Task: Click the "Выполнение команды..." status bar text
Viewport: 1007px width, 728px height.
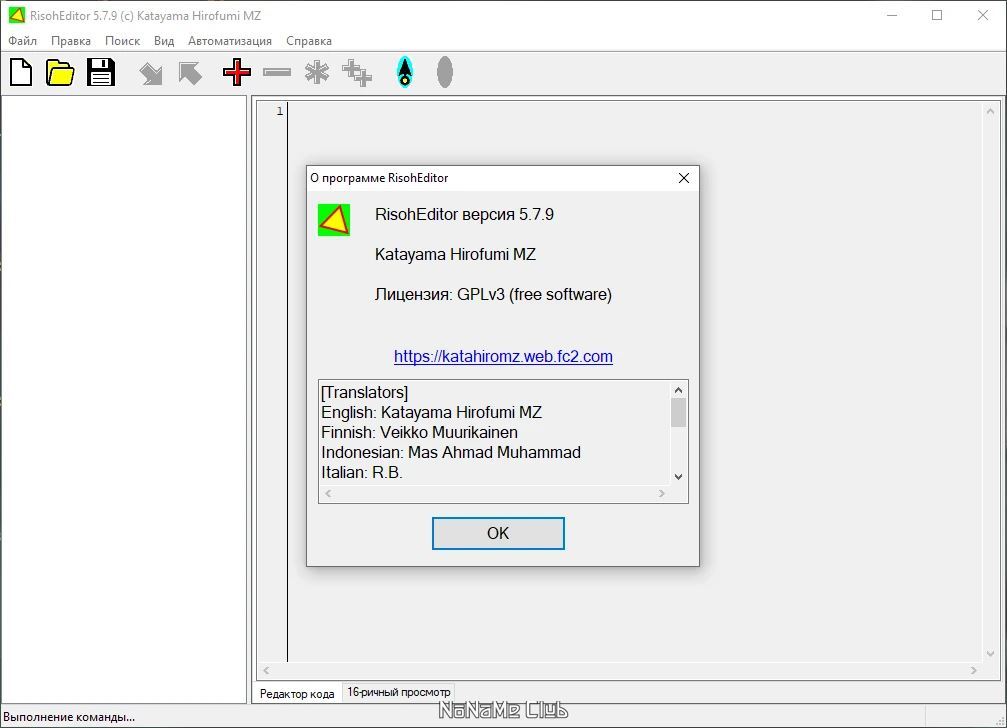Action: click(x=69, y=717)
